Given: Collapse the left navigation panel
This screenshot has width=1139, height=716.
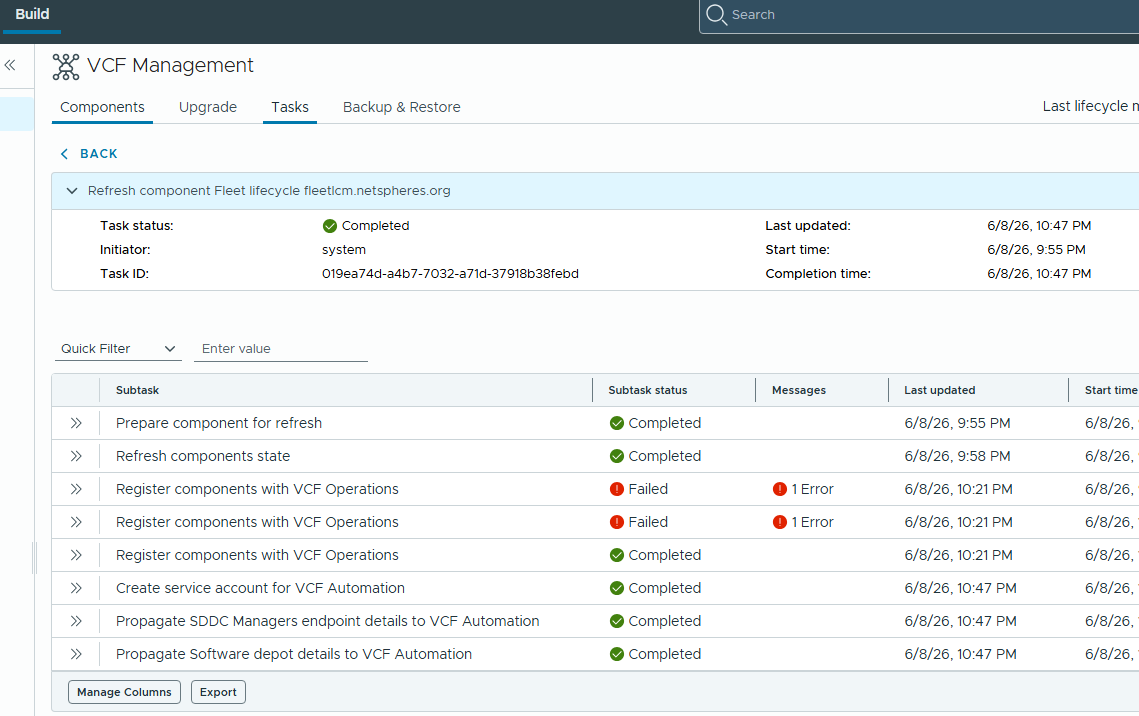Looking at the screenshot, I should 10,65.
